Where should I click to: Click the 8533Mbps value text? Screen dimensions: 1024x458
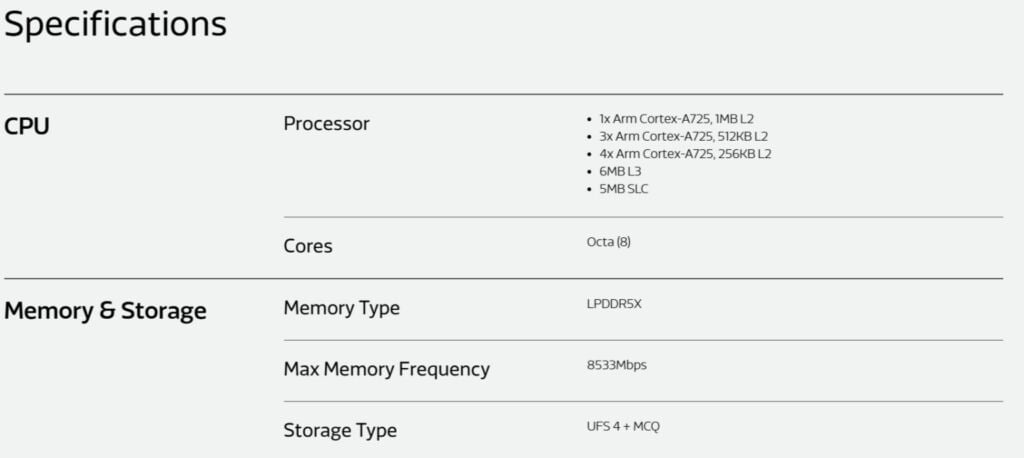616,365
